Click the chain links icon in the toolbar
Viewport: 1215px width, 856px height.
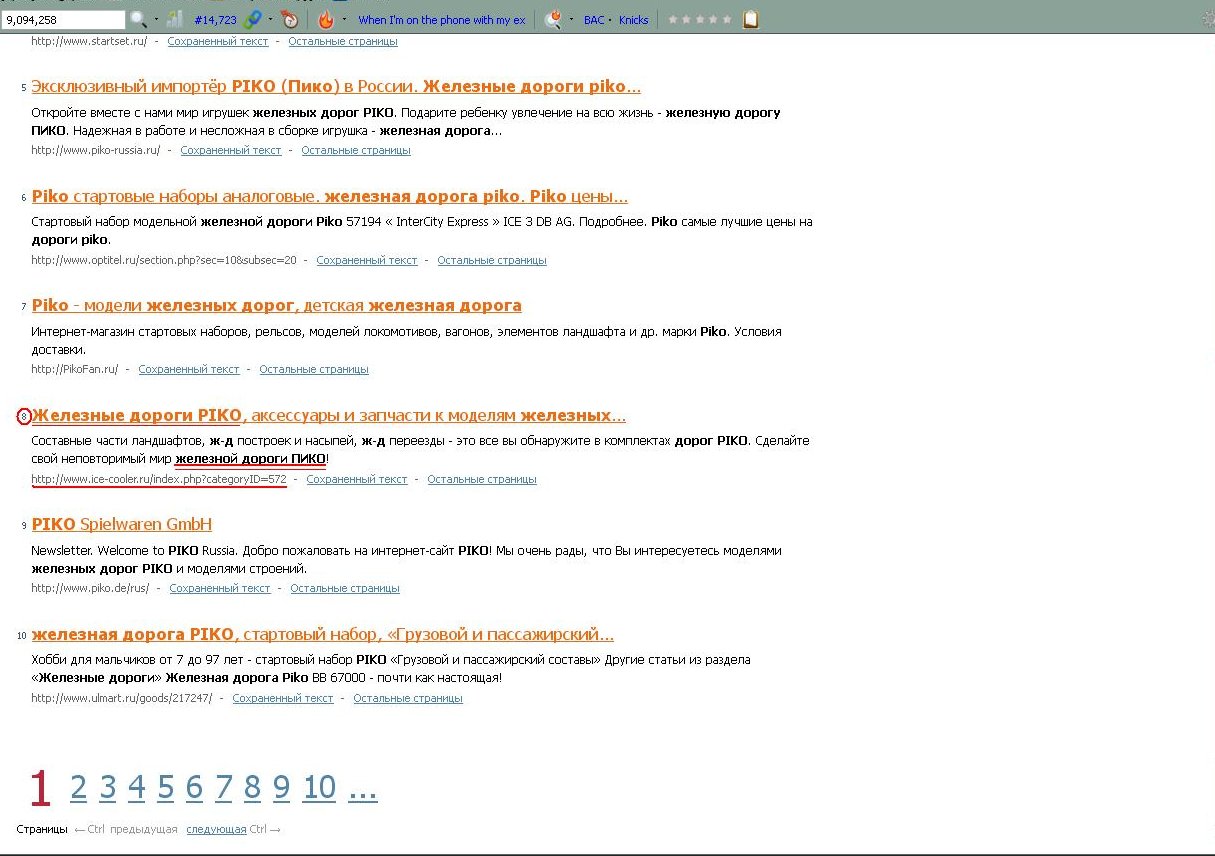(x=253, y=19)
